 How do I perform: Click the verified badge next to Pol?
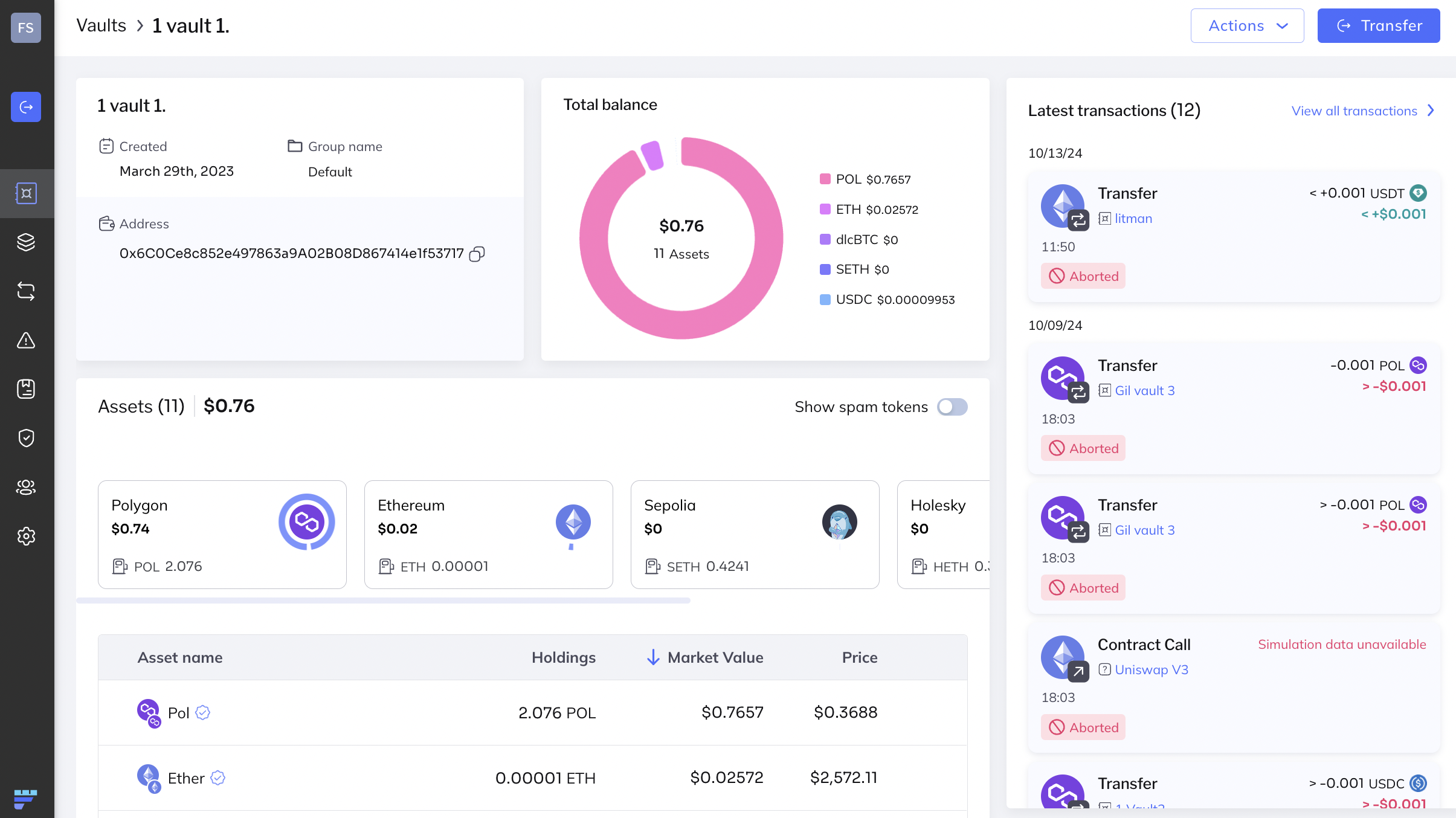pyautogui.click(x=203, y=713)
